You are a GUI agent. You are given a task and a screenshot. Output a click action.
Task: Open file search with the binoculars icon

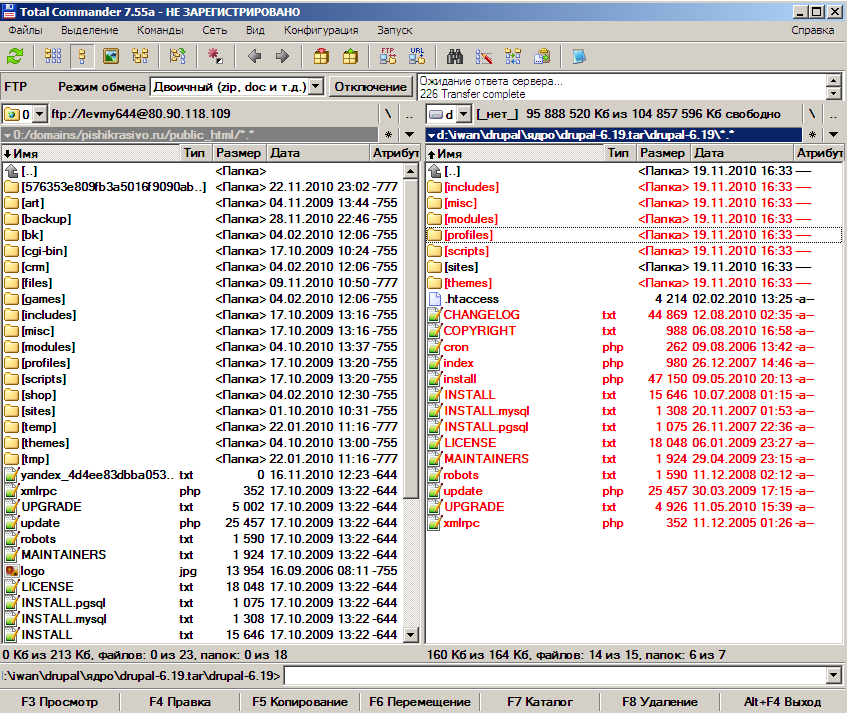(455, 56)
